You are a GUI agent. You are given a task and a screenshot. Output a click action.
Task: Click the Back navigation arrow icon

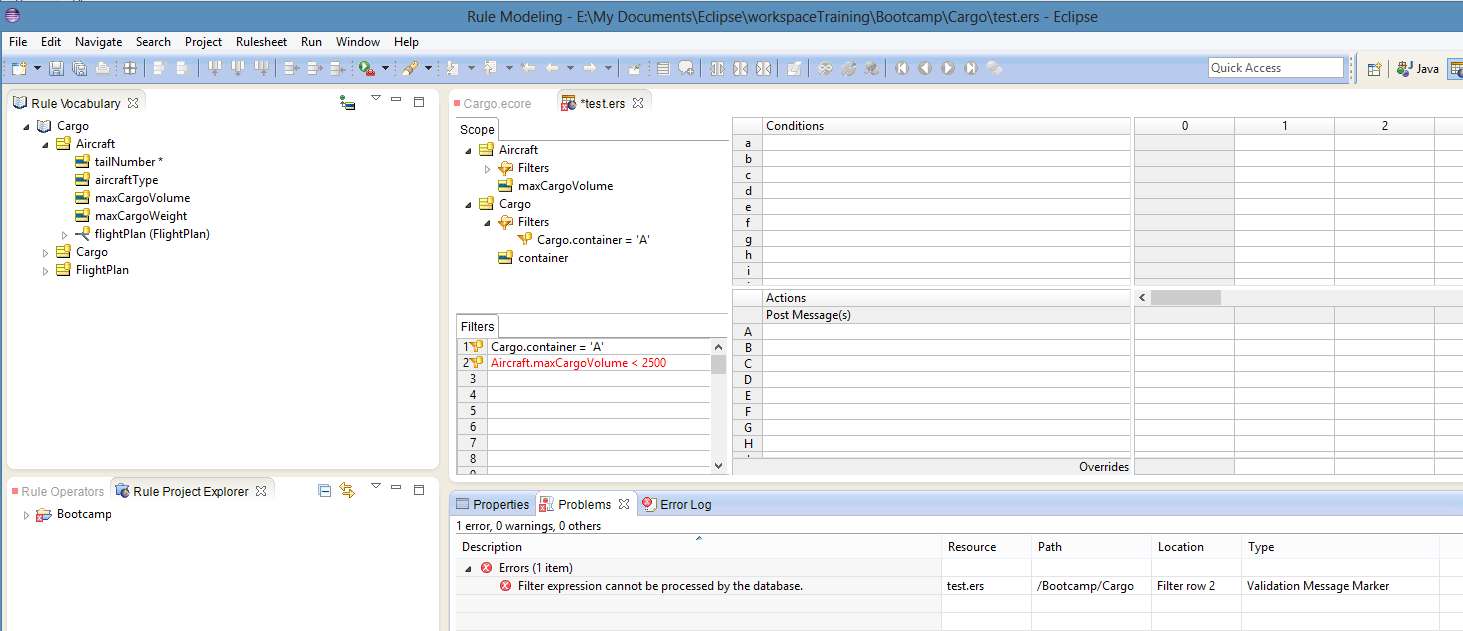(552, 68)
